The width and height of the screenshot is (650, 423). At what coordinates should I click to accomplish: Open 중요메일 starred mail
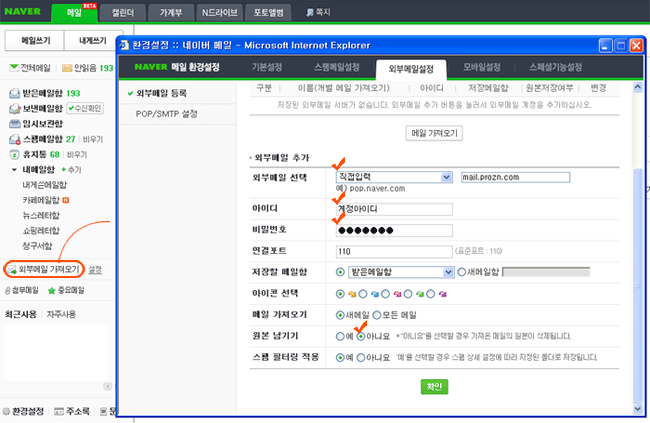(x=70, y=290)
